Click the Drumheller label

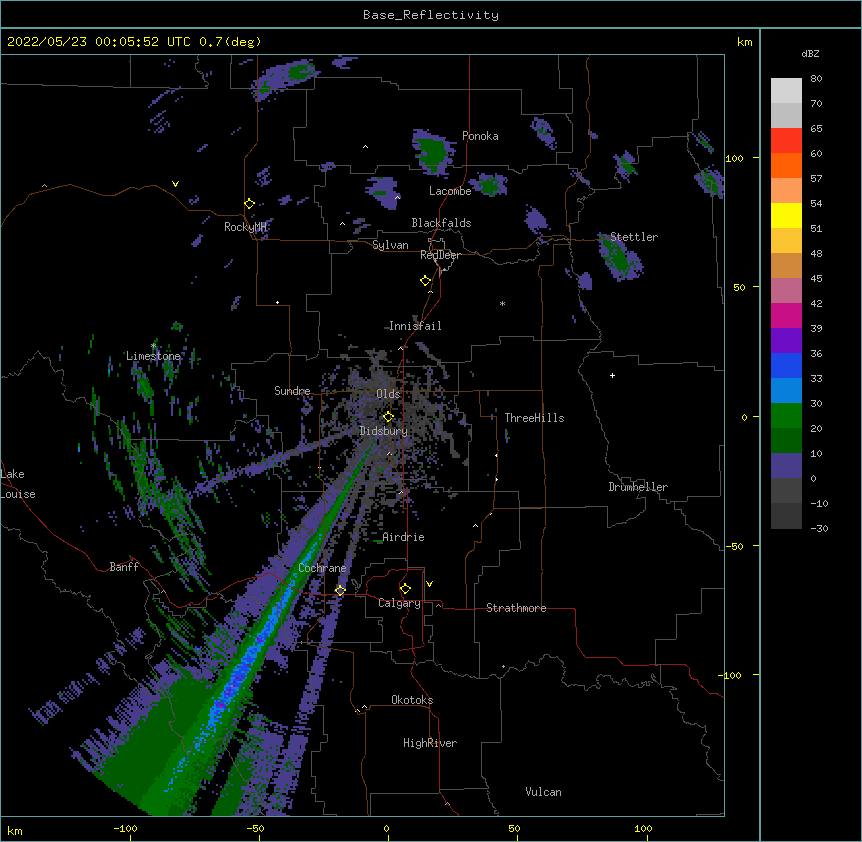click(638, 487)
